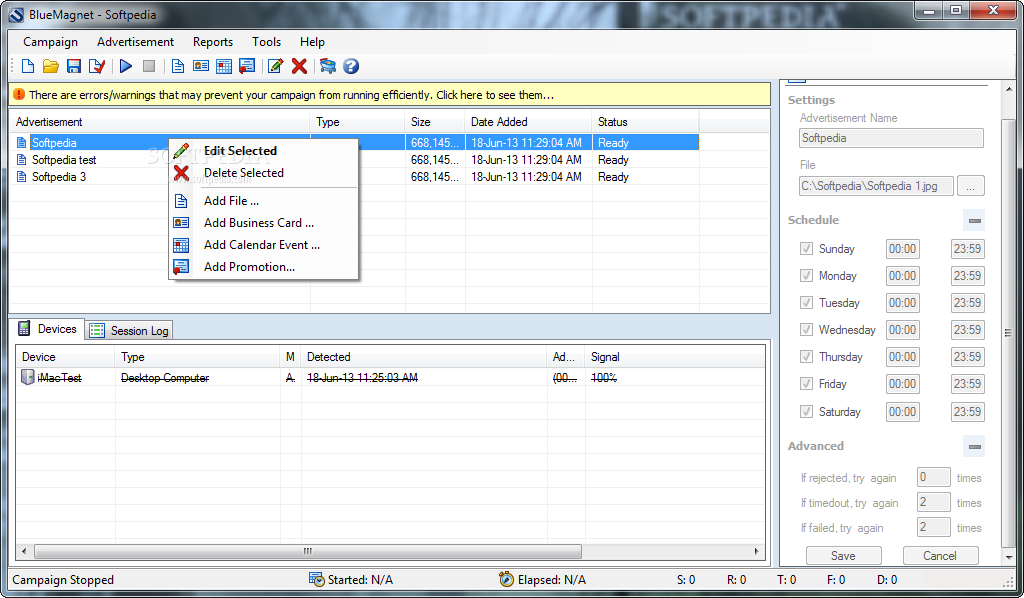The image size is (1024, 598).
Task: Click the errors/warnings yellow notification bar
Action: click(389, 95)
